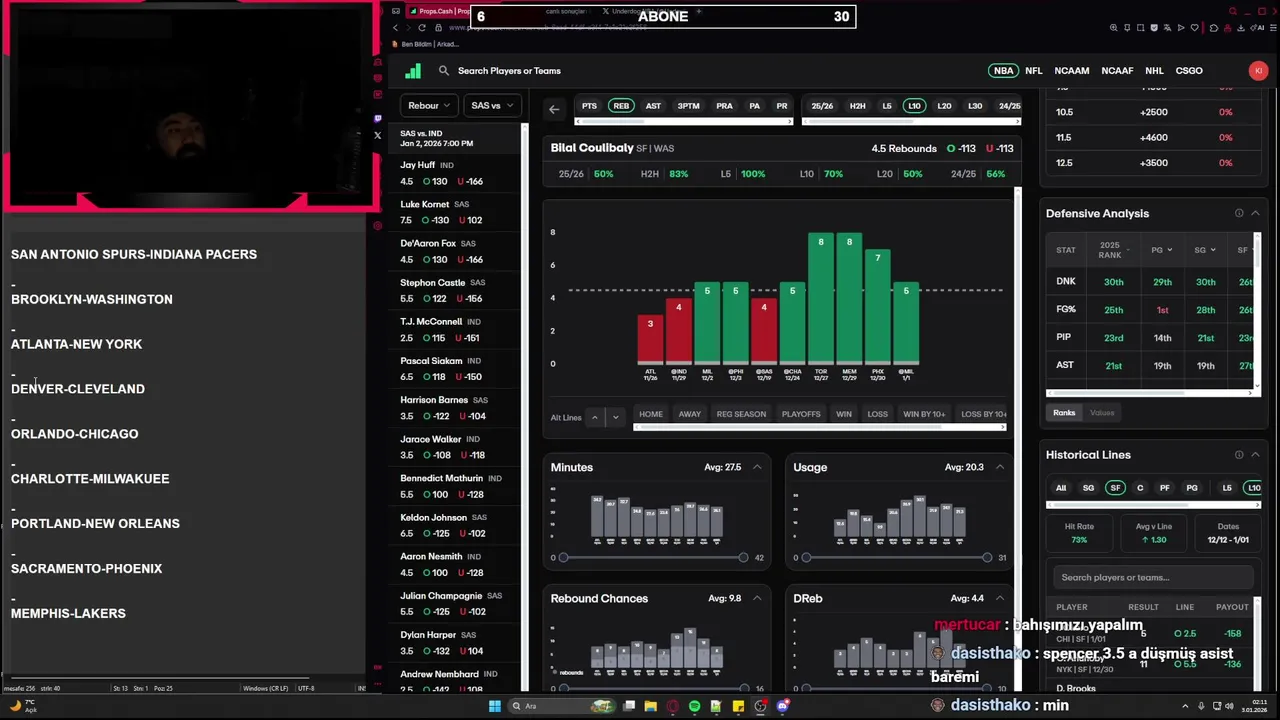Select the L20 games range filter

click(x=944, y=106)
